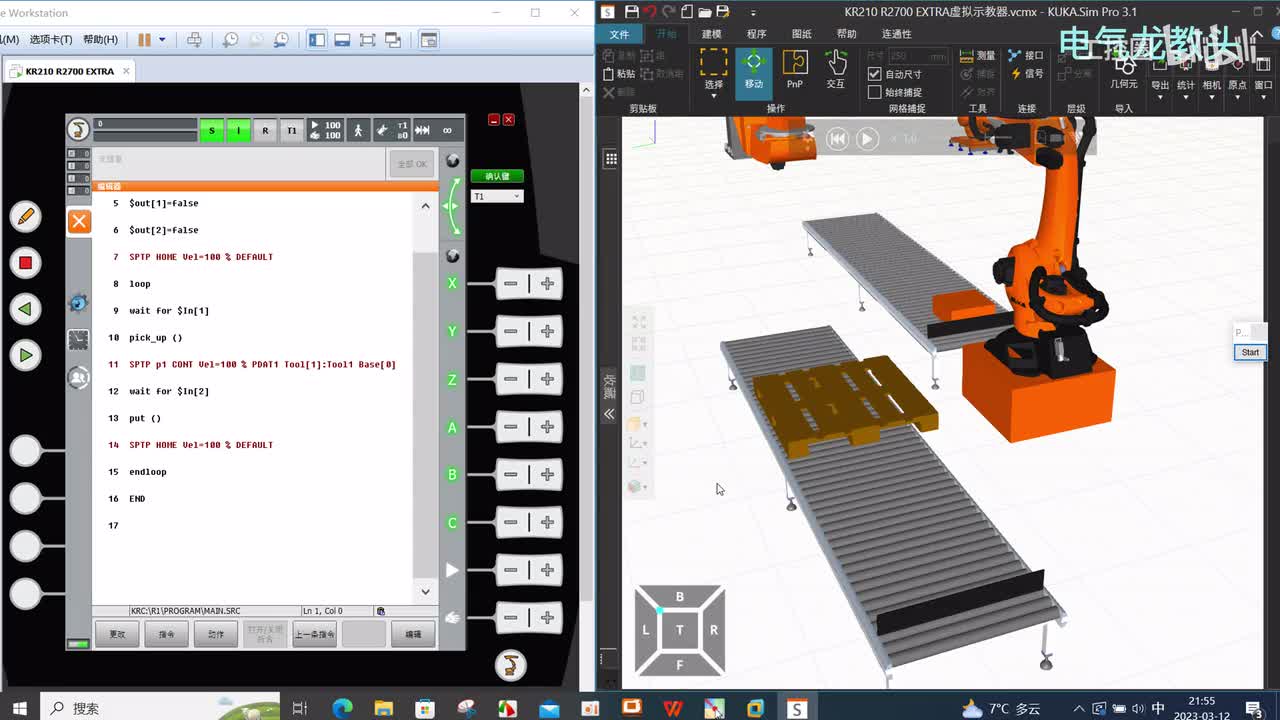Open the clock icon in pendant sidebar
Screen dimensions: 1280x720
(x=78, y=340)
